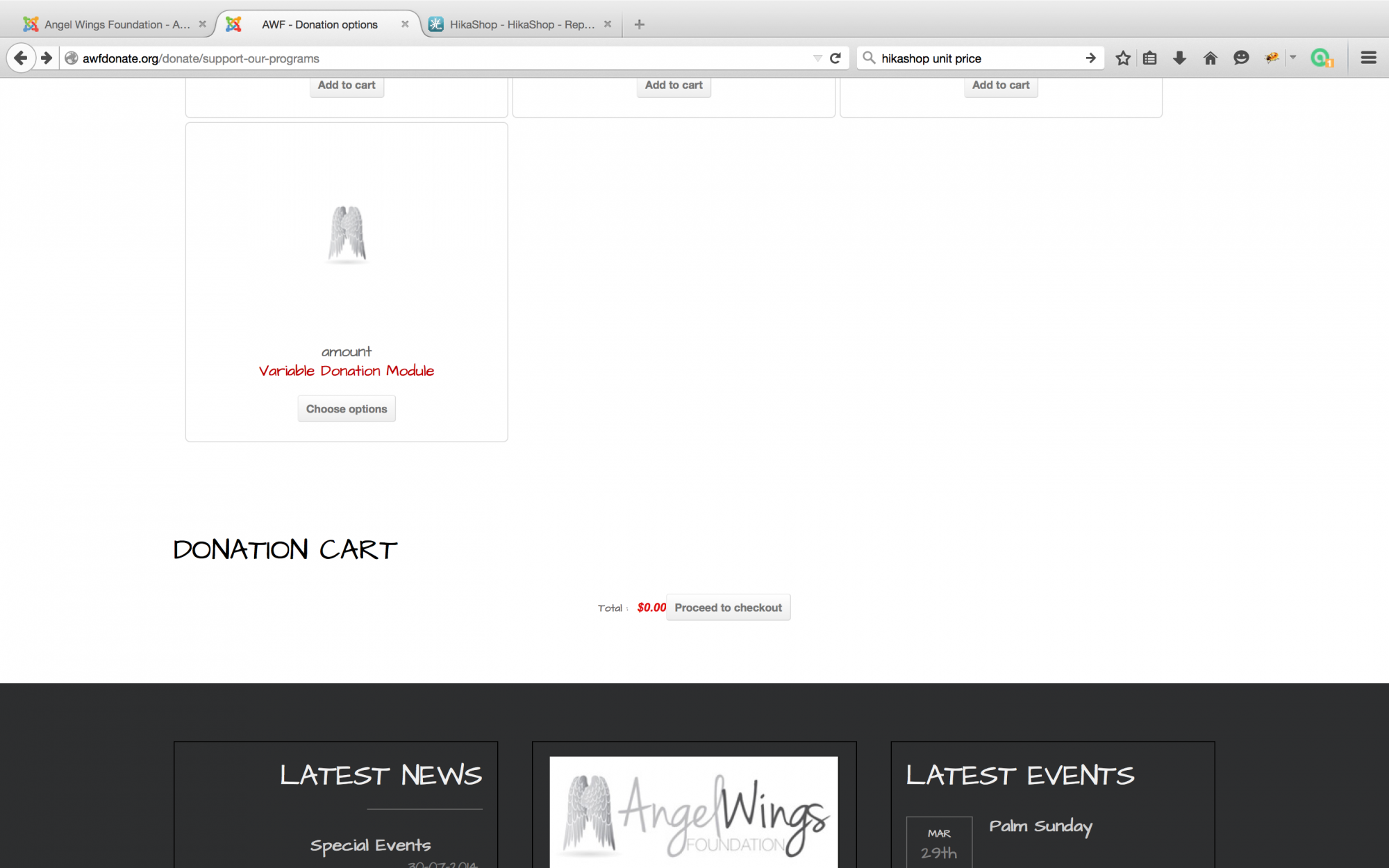The width and height of the screenshot is (1389, 868).
Task: Open a new browser tab
Action: 640,24
